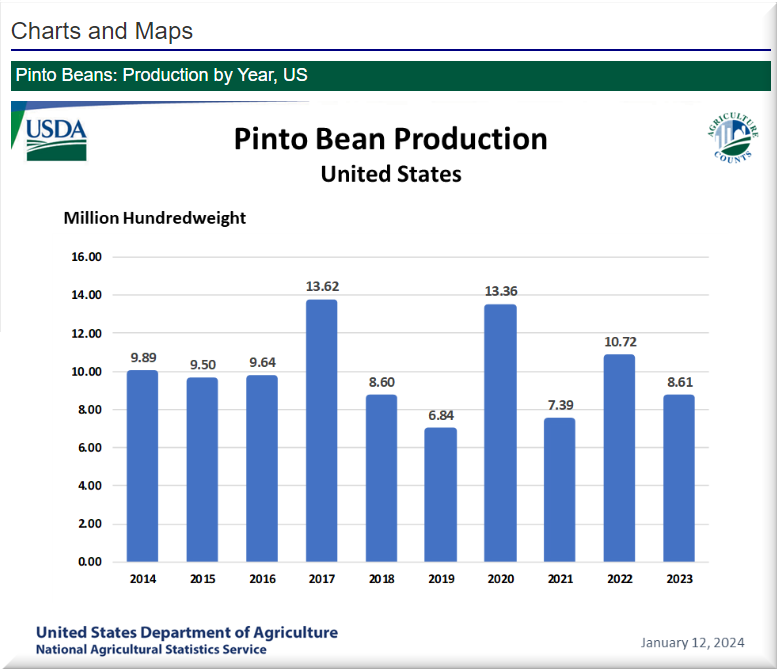Click the USDA logo
Screen dimensions: 777x669
coord(56,137)
